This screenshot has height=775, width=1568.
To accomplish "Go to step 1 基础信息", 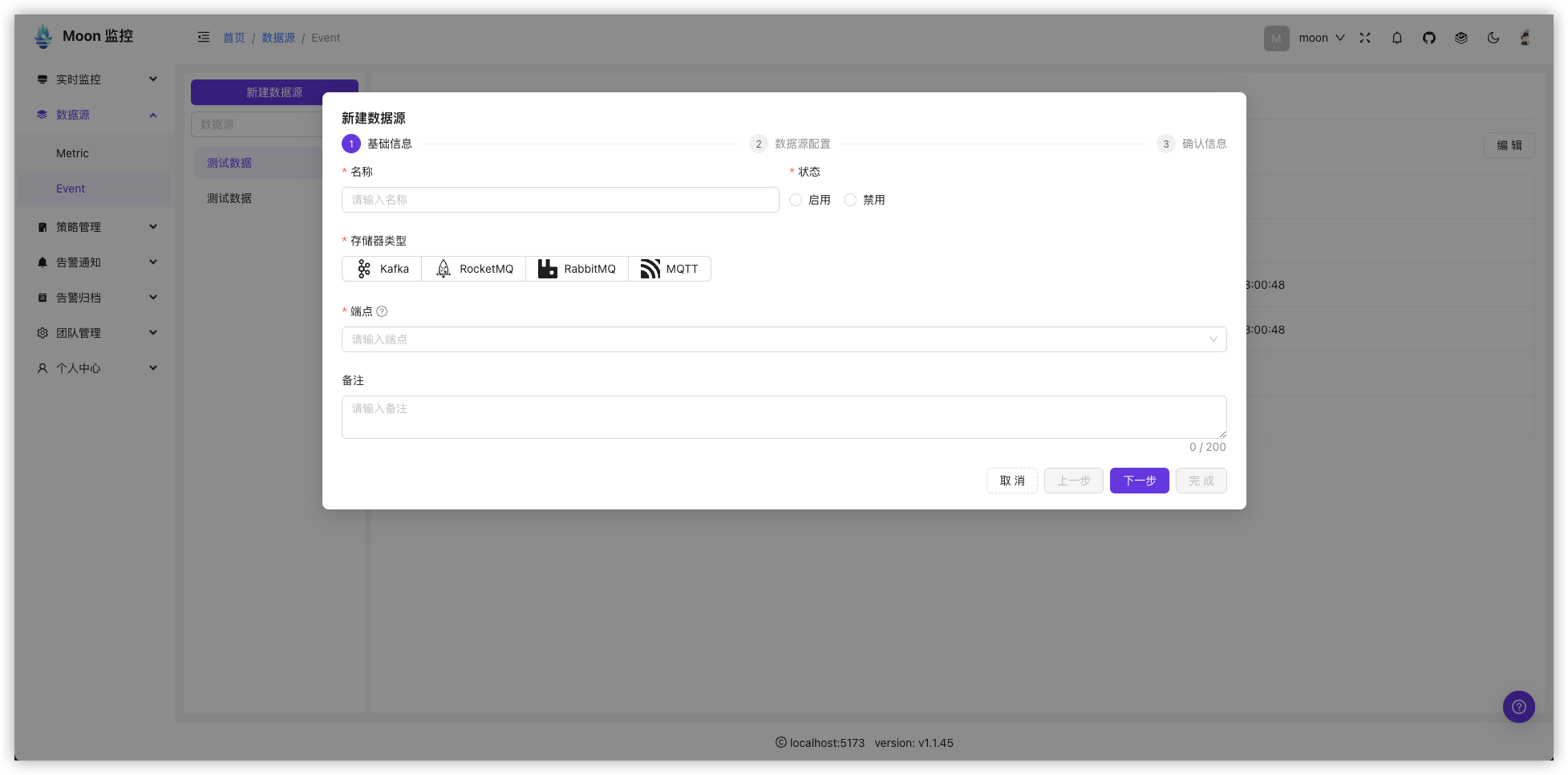I will coord(377,144).
